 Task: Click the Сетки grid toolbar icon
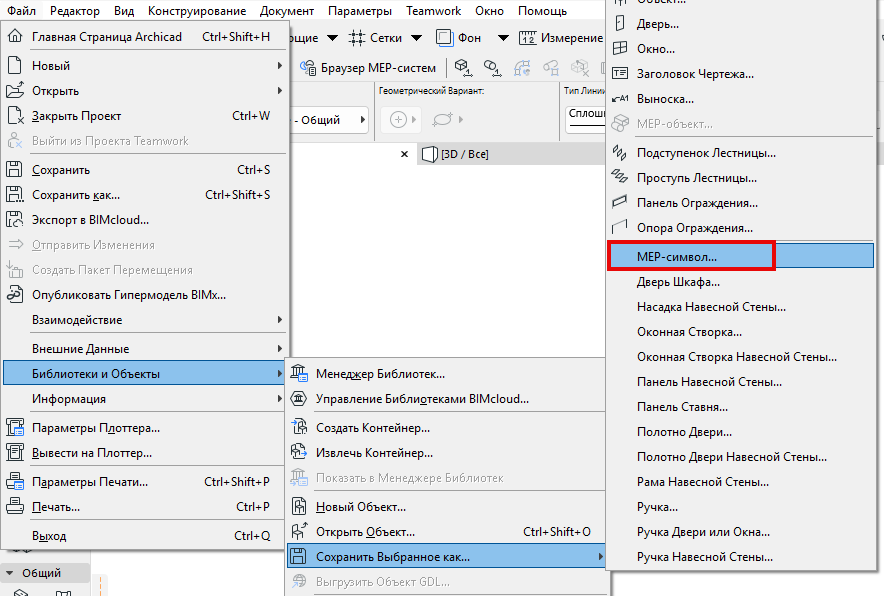coord(357,38)
